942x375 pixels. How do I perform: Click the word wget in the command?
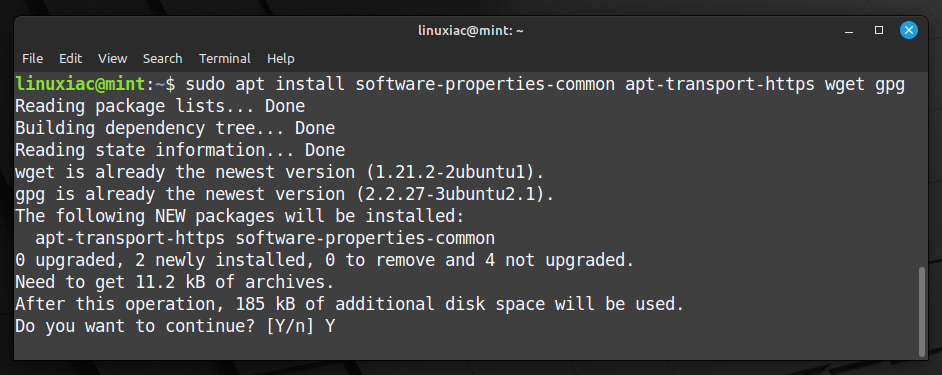point(845,84)
